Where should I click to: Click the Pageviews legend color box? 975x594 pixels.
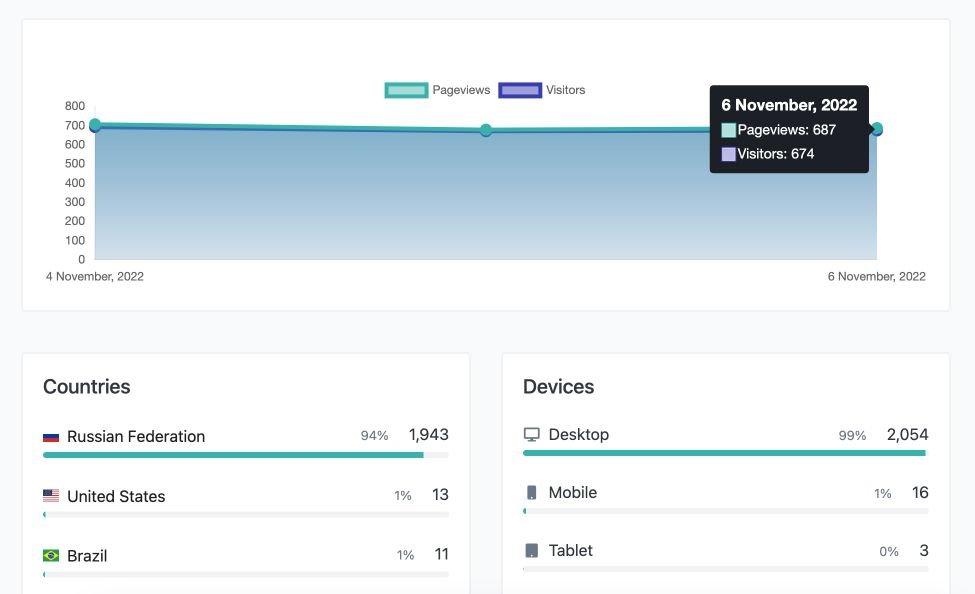coord(406,90)
